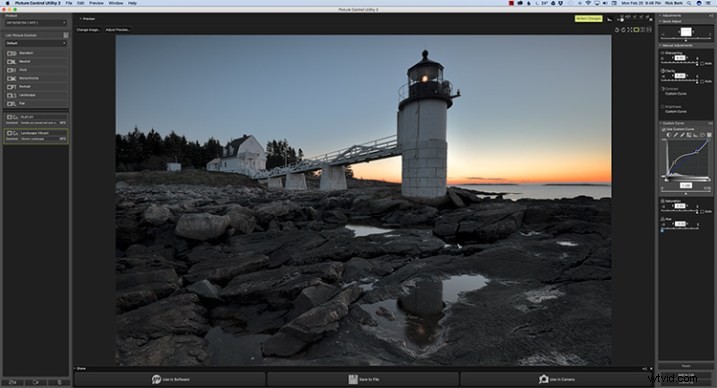Click the Reset button in Adjustments panel

coord(686,366)
